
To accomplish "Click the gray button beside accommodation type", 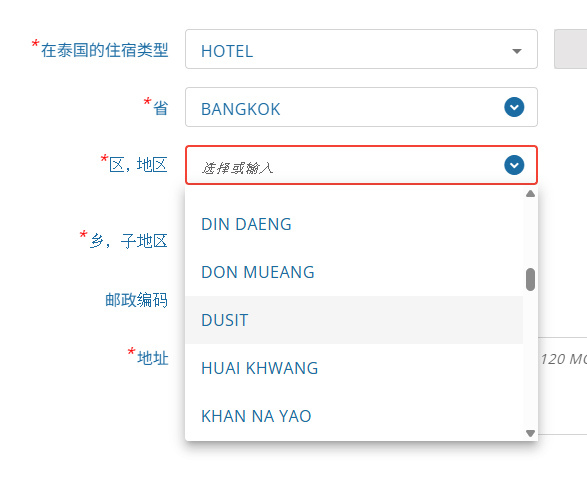I will 571,49.
